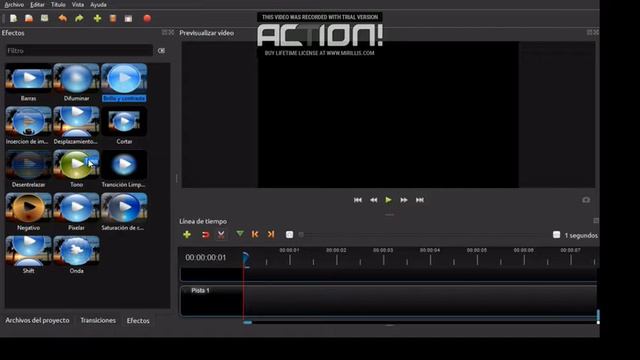
Task: Jump to the start of the preview
Action: 358,200
